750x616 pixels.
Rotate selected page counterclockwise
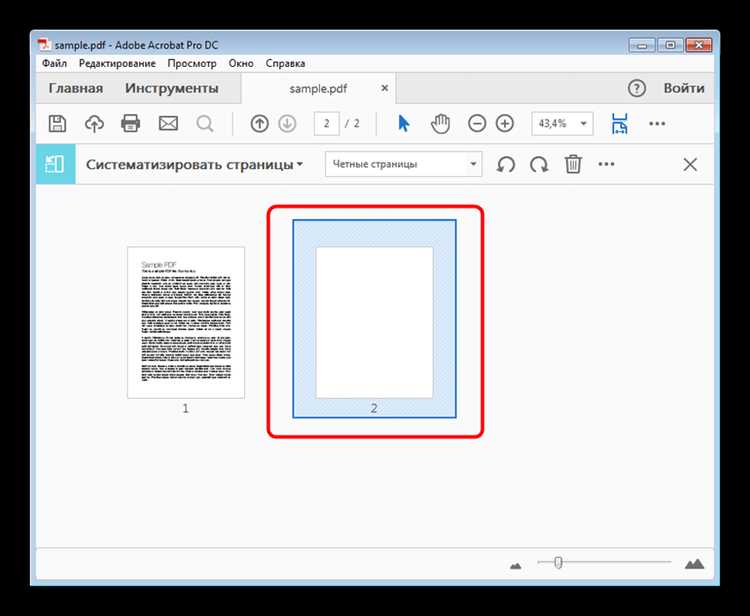[506, 165]
